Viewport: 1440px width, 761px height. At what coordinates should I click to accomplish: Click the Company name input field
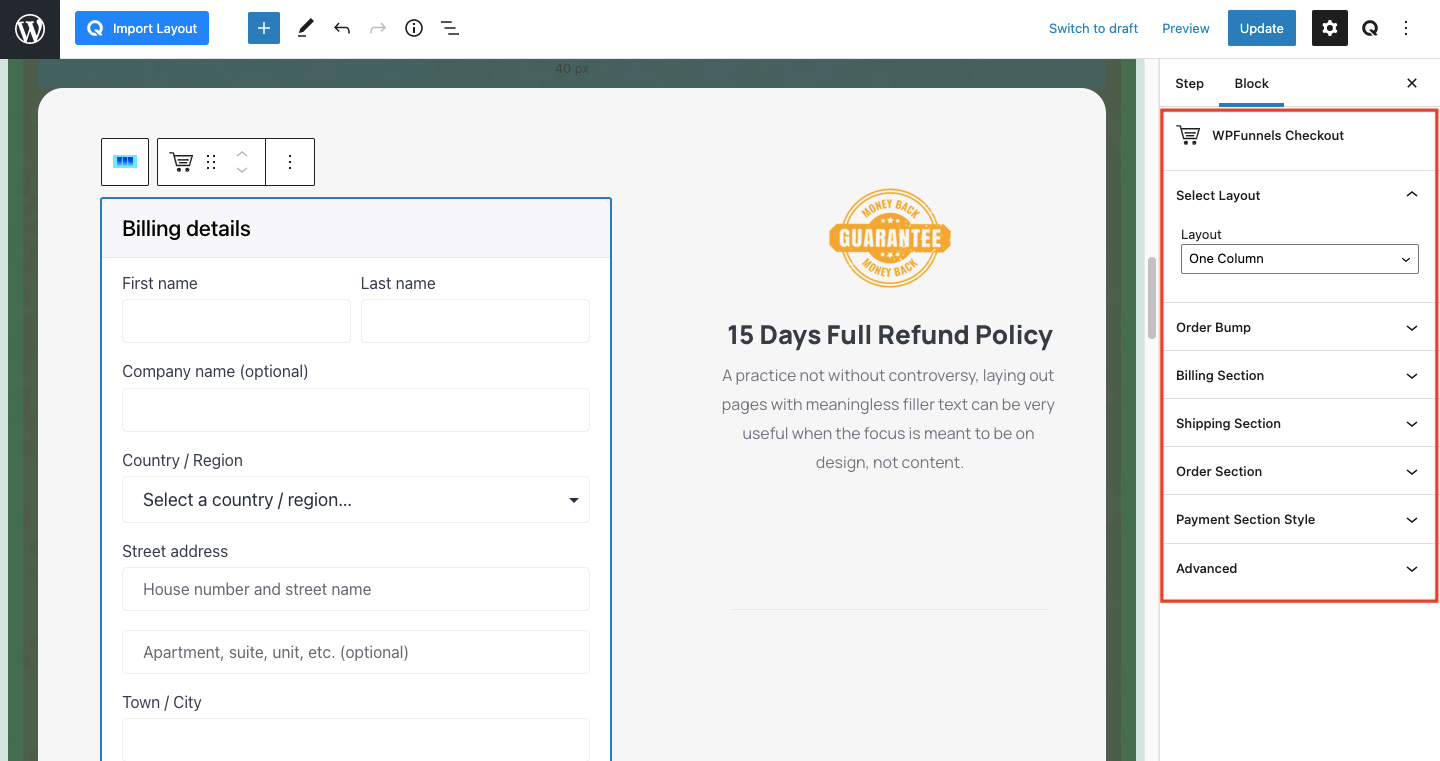[356, 410]
